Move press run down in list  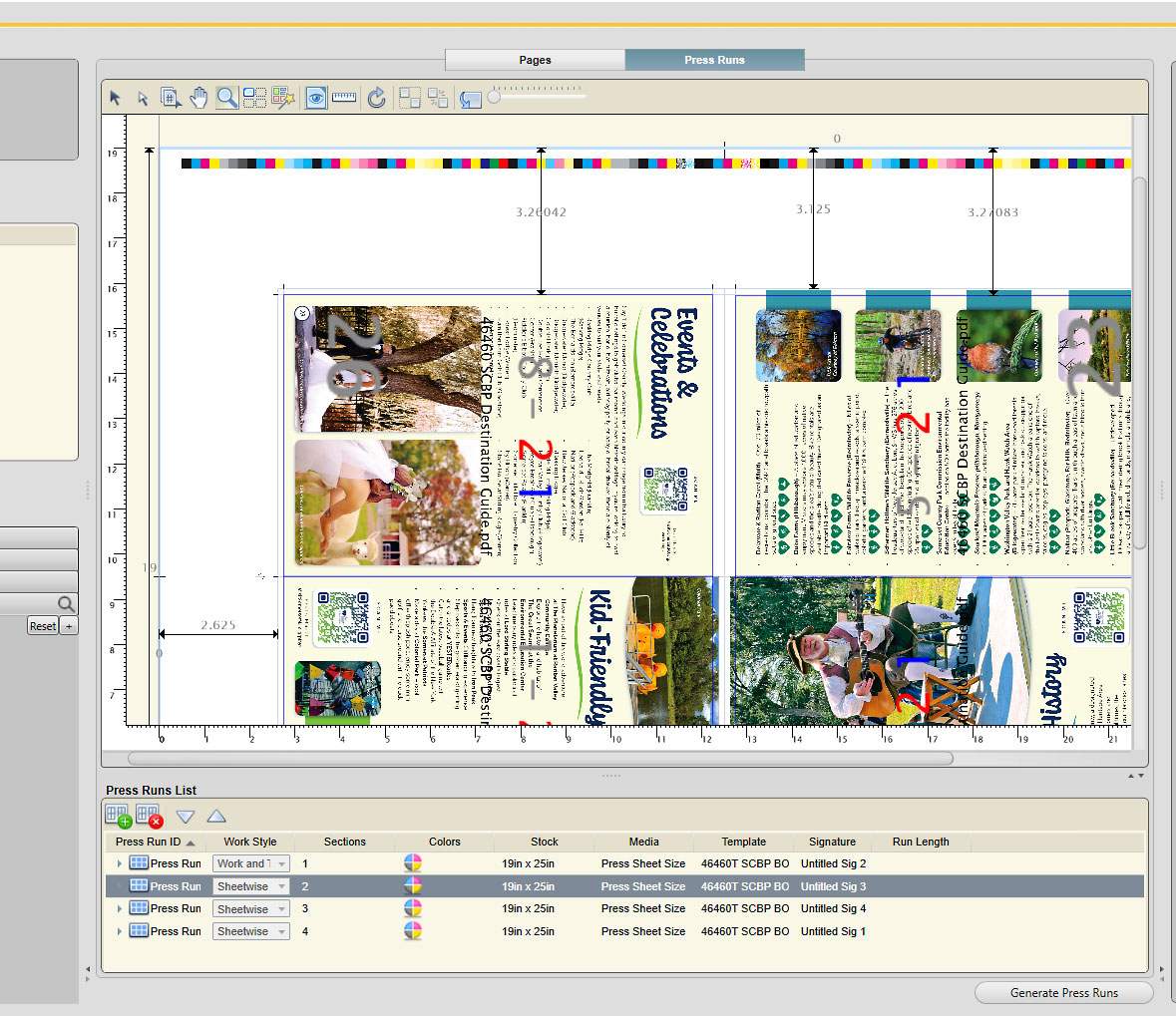coord(186,817)
